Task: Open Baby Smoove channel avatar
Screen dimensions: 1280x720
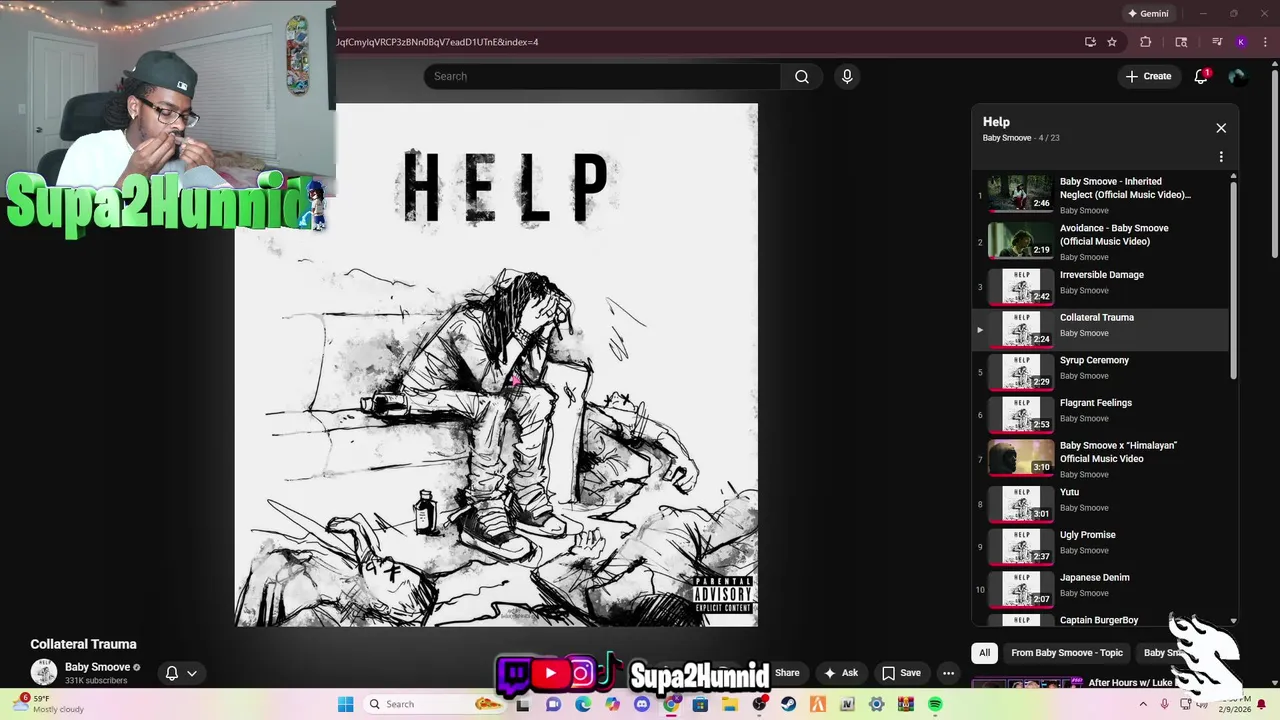Action: click(x=44, y=672)
